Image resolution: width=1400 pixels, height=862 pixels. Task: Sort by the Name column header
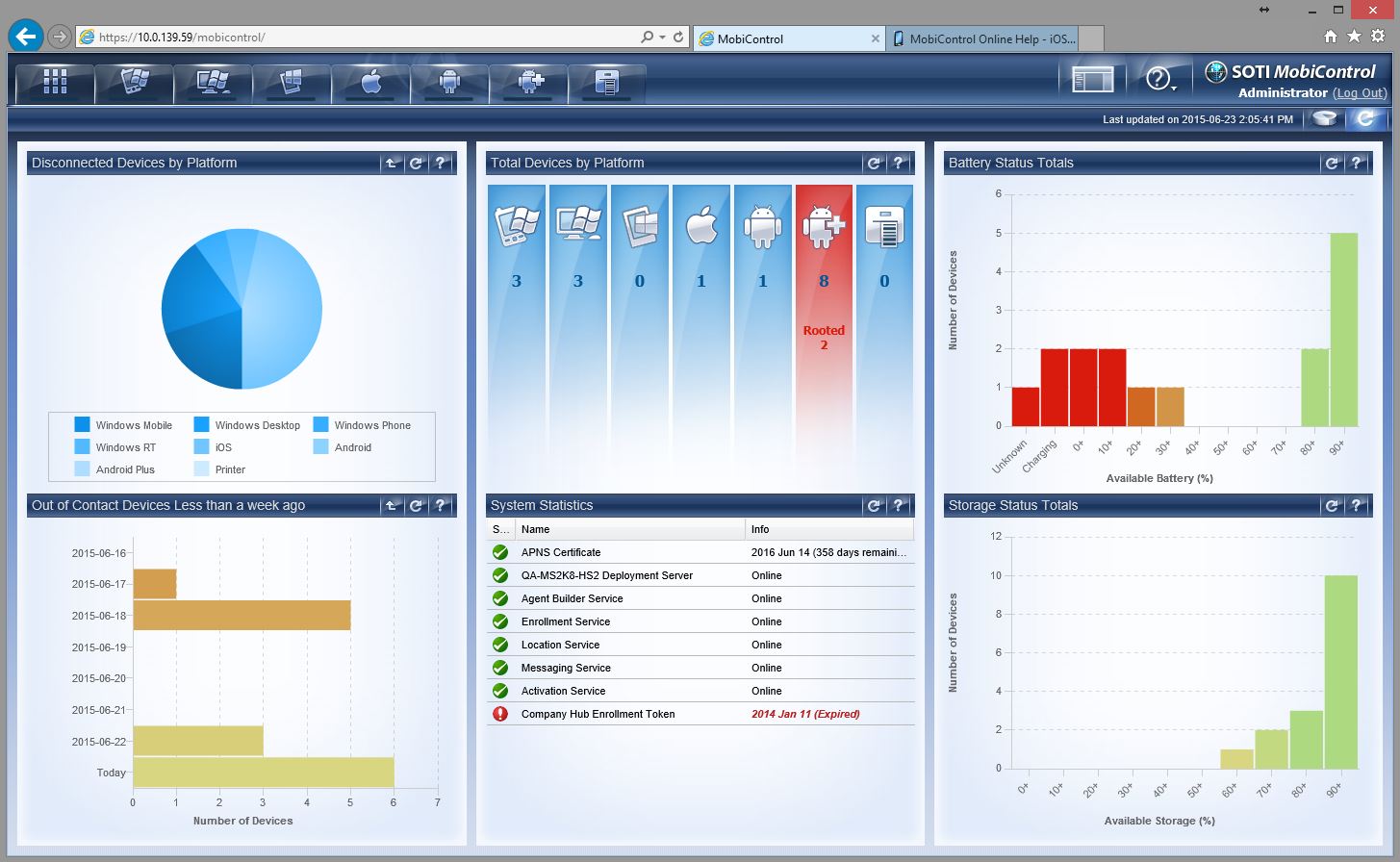click(629, 529)
